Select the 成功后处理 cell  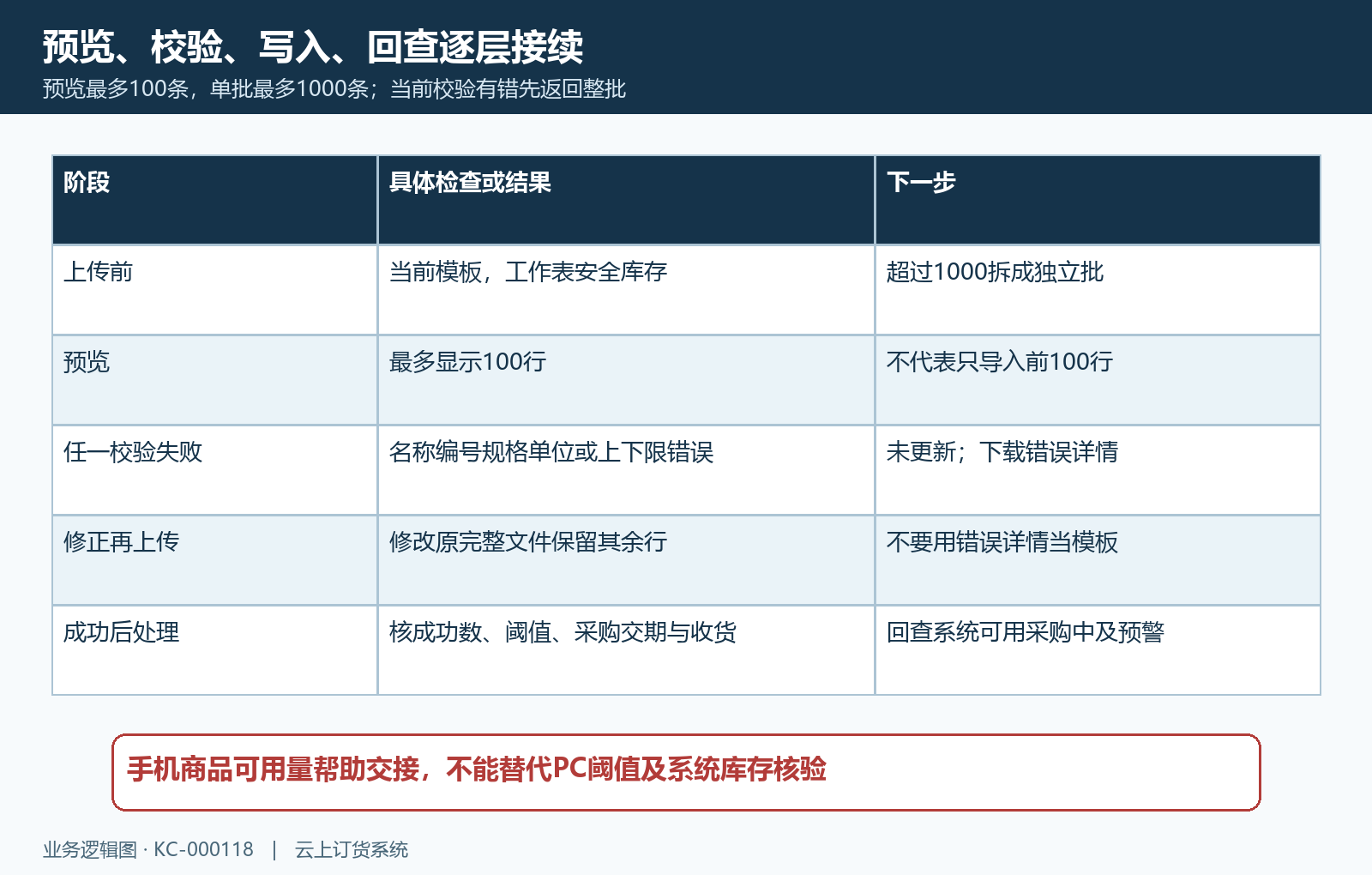214,650
